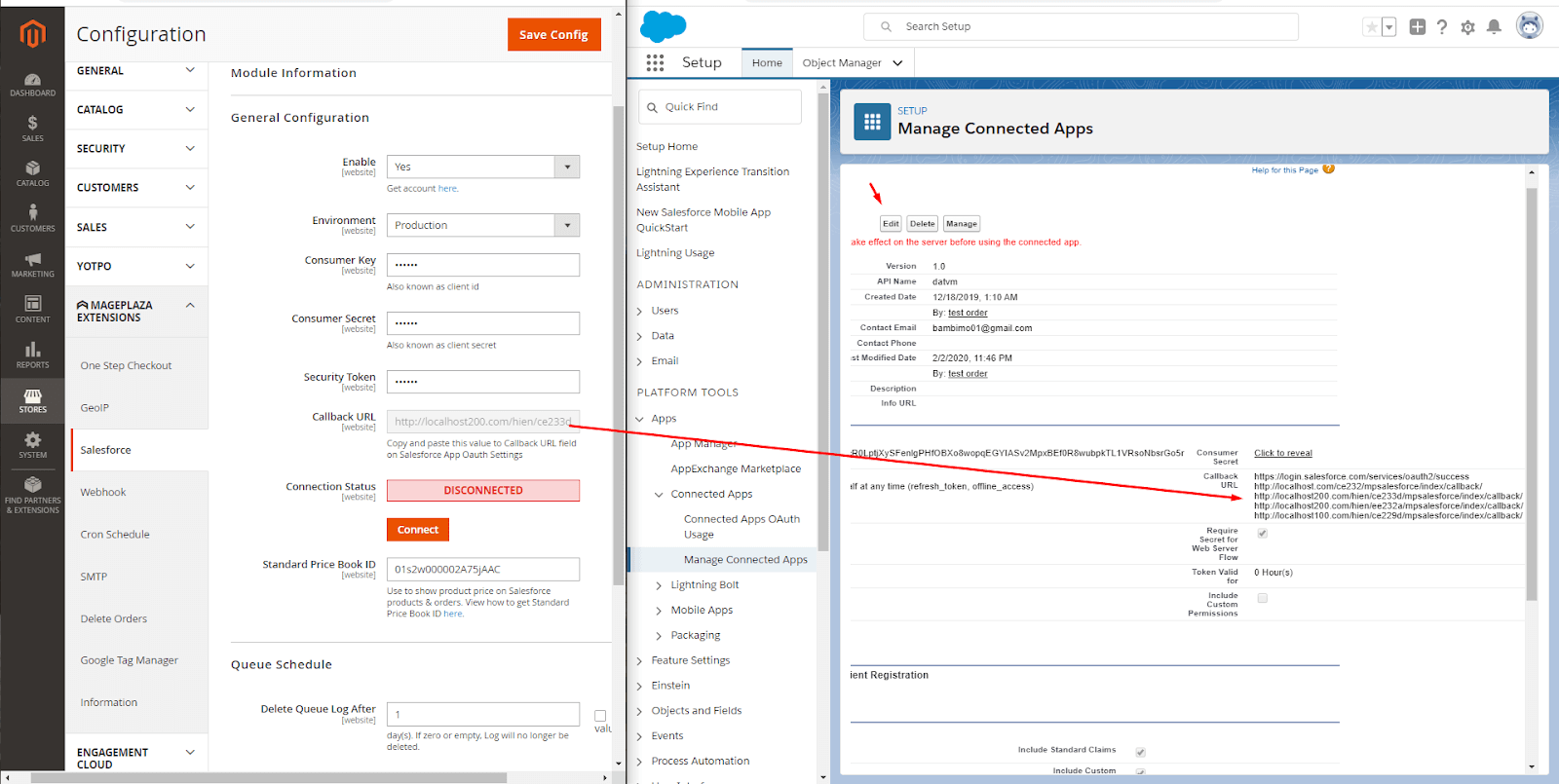
Task: Toggle Use Default checkbox for Delete Queue Log
Action: [x=600, y=716]
